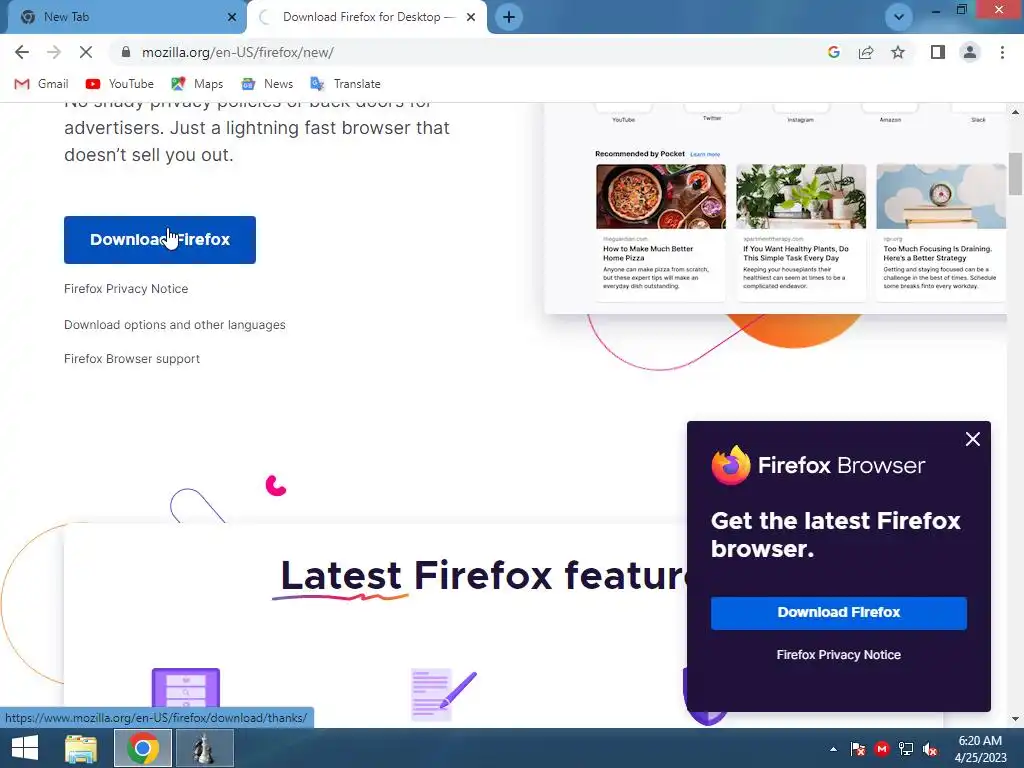Click the Firefox logo in popup
This screenshot has height=768, width=1024.
click(731, 465)
